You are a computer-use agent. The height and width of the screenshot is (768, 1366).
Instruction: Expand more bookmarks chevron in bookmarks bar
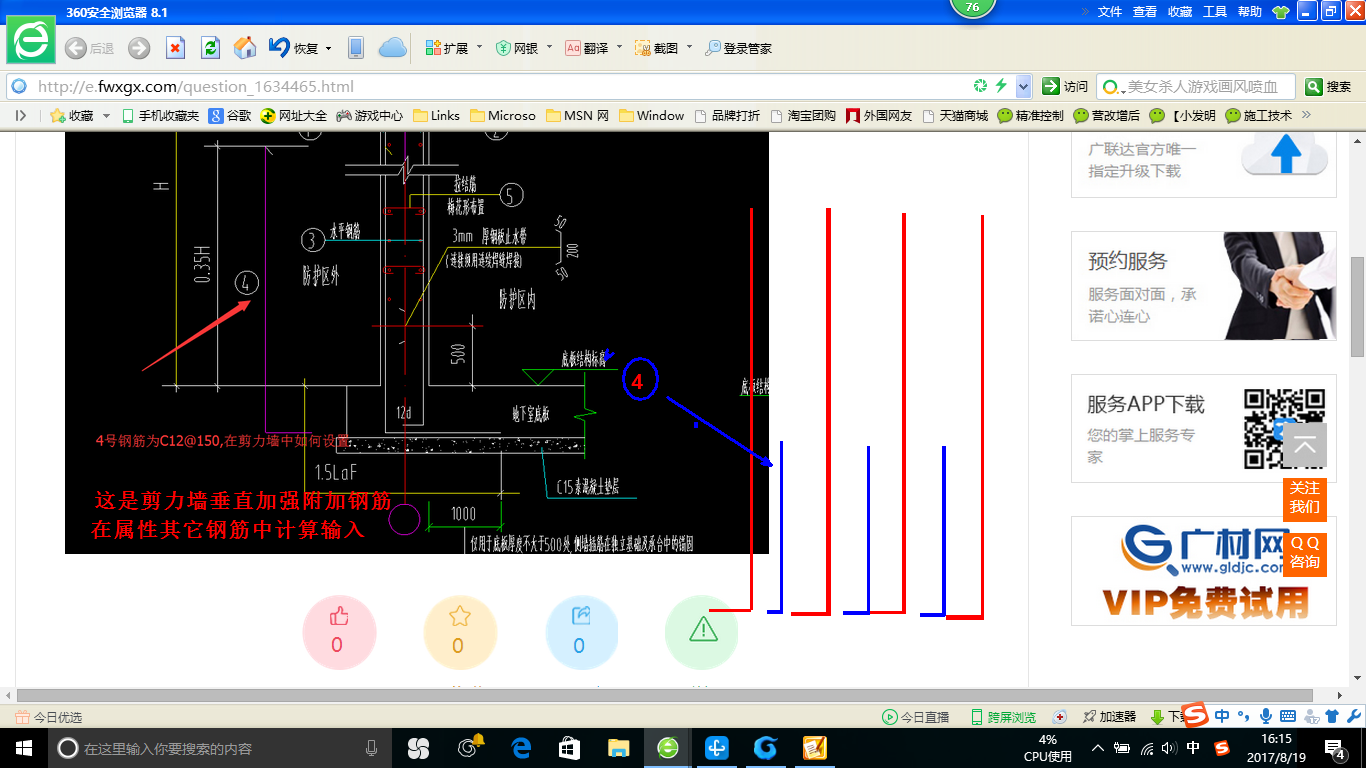click(x=1306, y=115)
